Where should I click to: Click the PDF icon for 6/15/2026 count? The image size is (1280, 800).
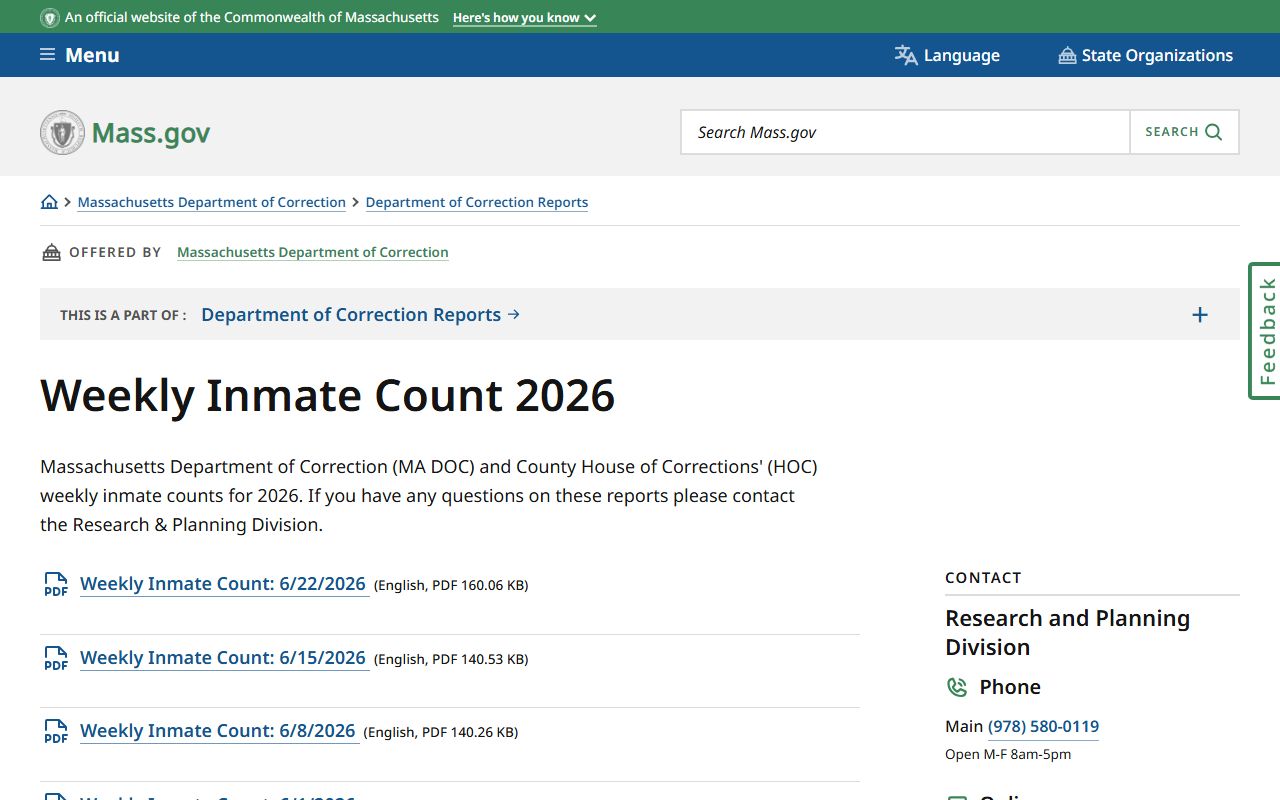56,658
